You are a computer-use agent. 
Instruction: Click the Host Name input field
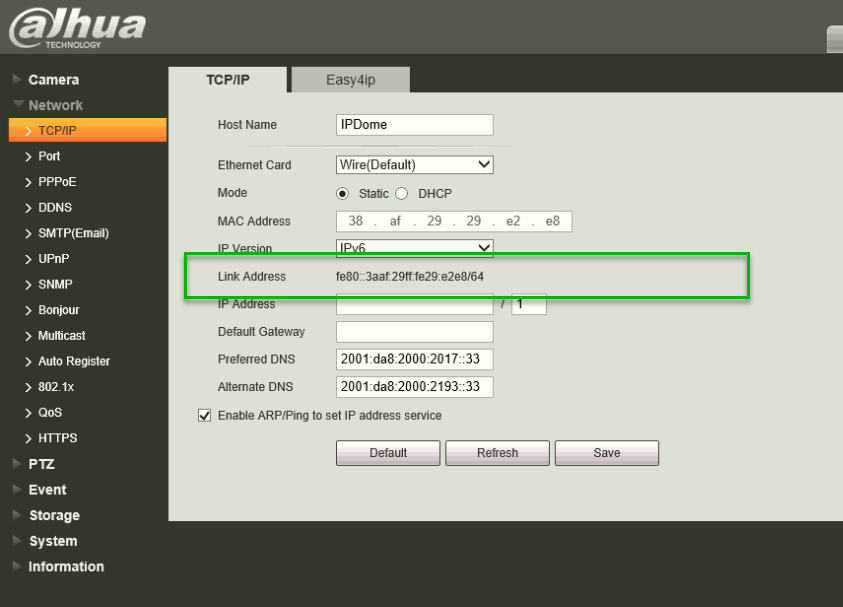(415, 125)
